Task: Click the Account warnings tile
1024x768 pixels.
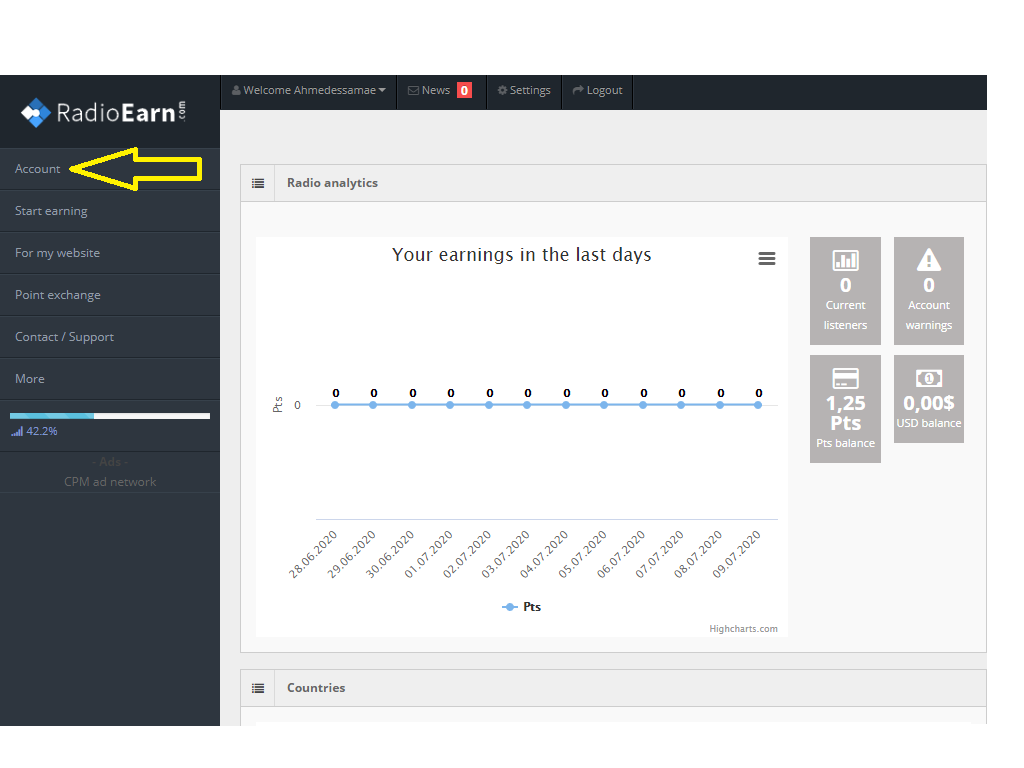Action: click(929, 291)
